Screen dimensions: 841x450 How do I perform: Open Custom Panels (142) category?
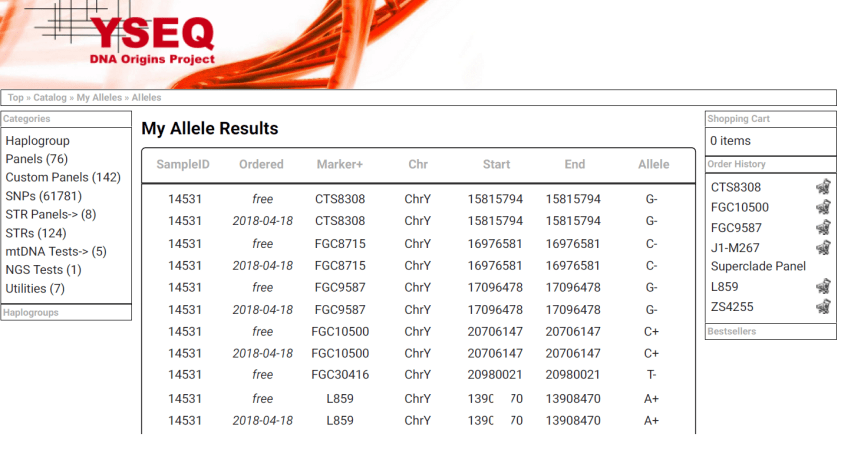point(63,177)
